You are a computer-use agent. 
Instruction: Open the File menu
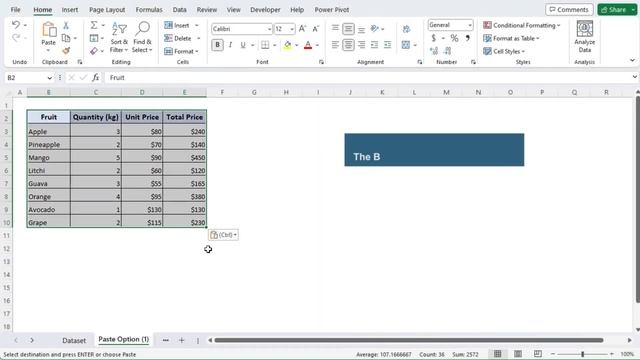[16, 9]
